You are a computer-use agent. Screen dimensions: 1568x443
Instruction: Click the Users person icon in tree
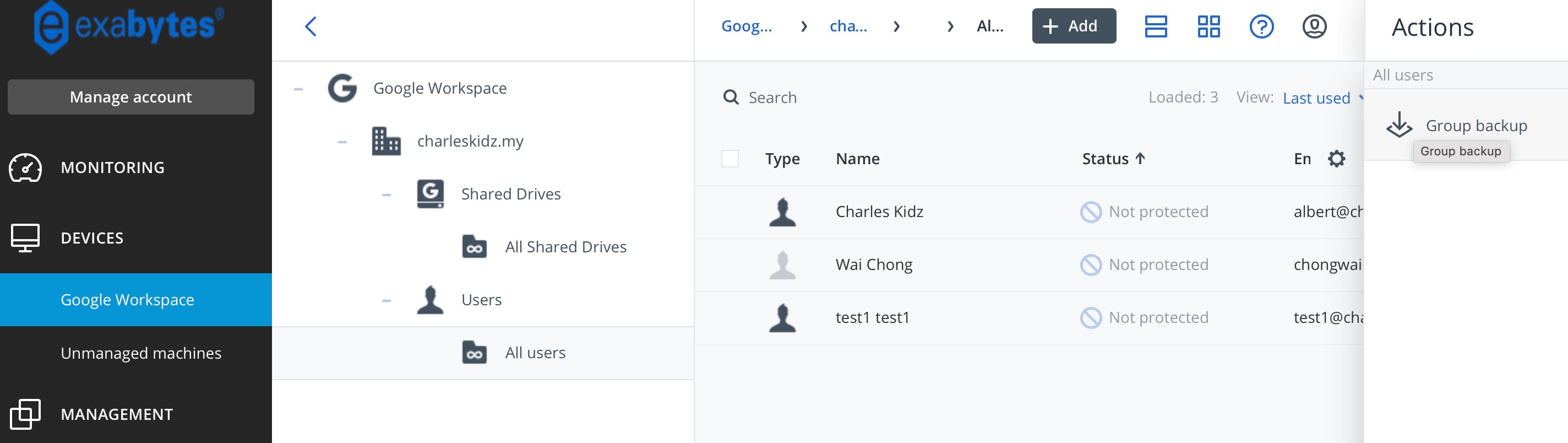tap(430, 300)
